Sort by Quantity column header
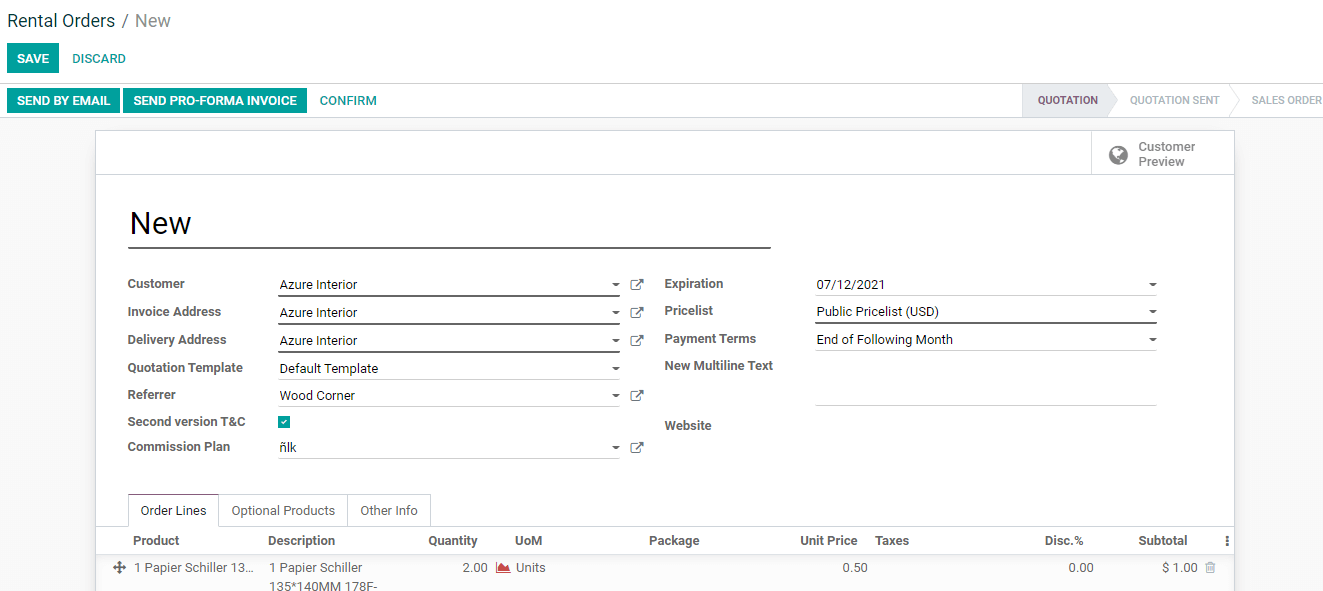1323x591 pixels. click(x=453, y=541)
